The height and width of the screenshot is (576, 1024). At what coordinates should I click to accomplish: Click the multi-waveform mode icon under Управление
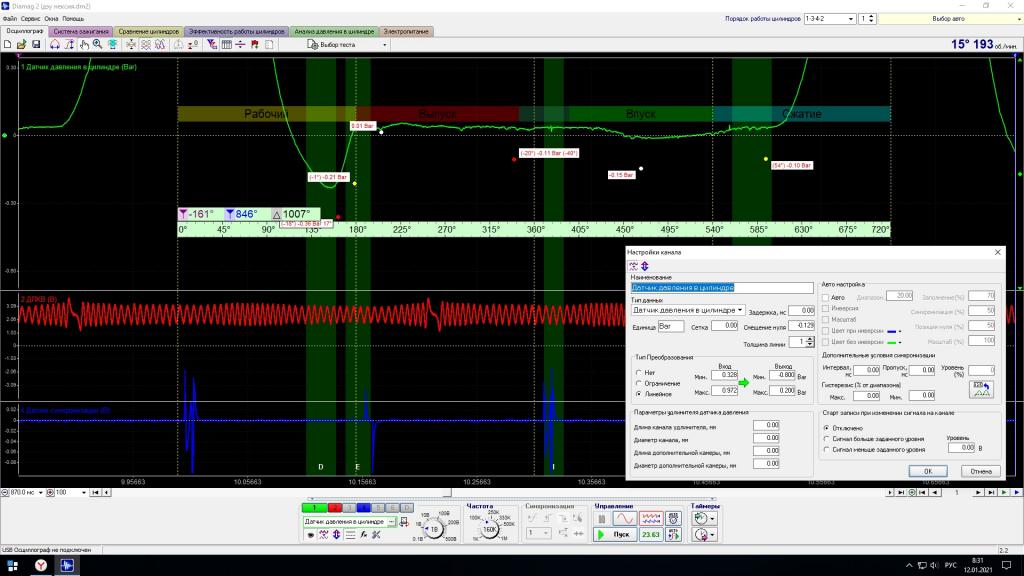point(650,519)
